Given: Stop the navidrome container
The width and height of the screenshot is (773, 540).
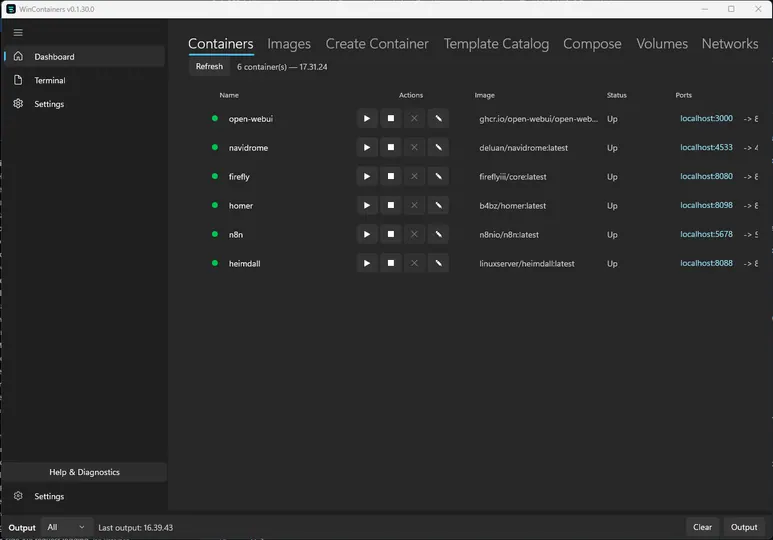Looking at the screenshot, I should 390,147.
